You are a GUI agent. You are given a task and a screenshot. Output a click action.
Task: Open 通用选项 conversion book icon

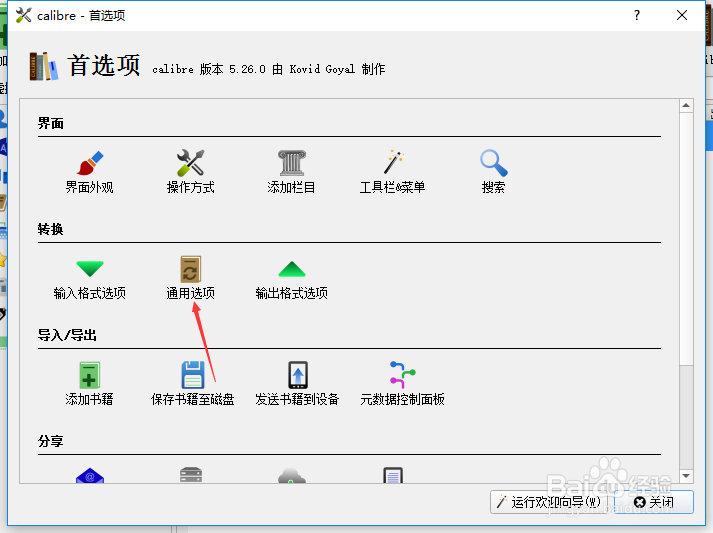click(191, 269)
